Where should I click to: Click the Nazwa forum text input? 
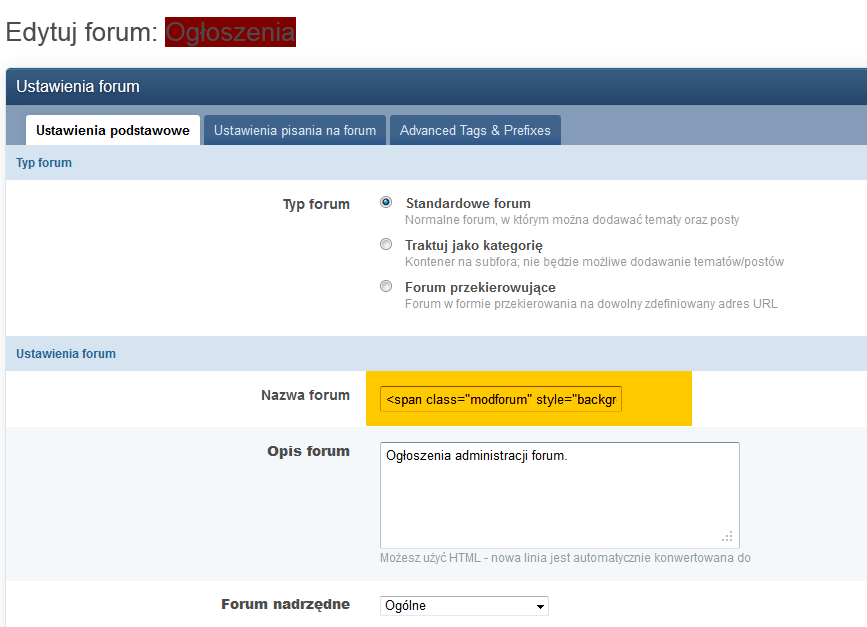(x=501, y=400)
